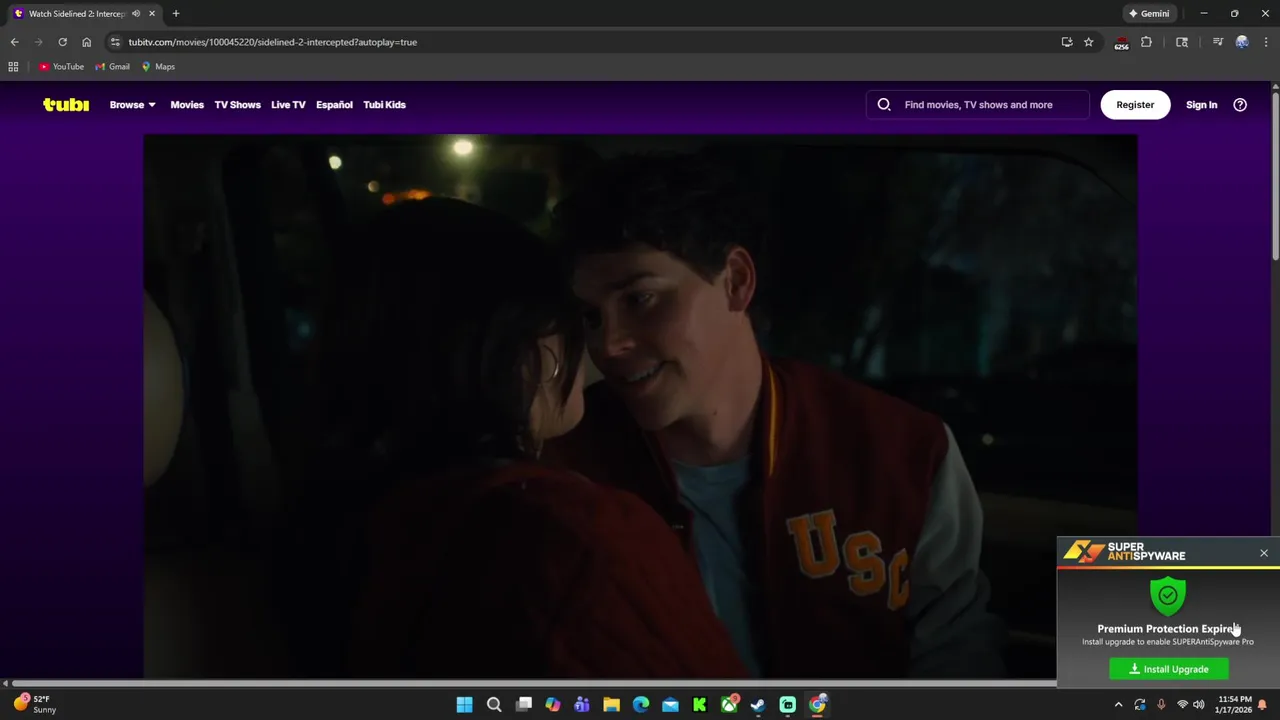Image resolution: width=1280 pixels, height=720 pixels.
Task: Install app icon in address bar
Action: pyautogui.click(x=1067, y=42)
